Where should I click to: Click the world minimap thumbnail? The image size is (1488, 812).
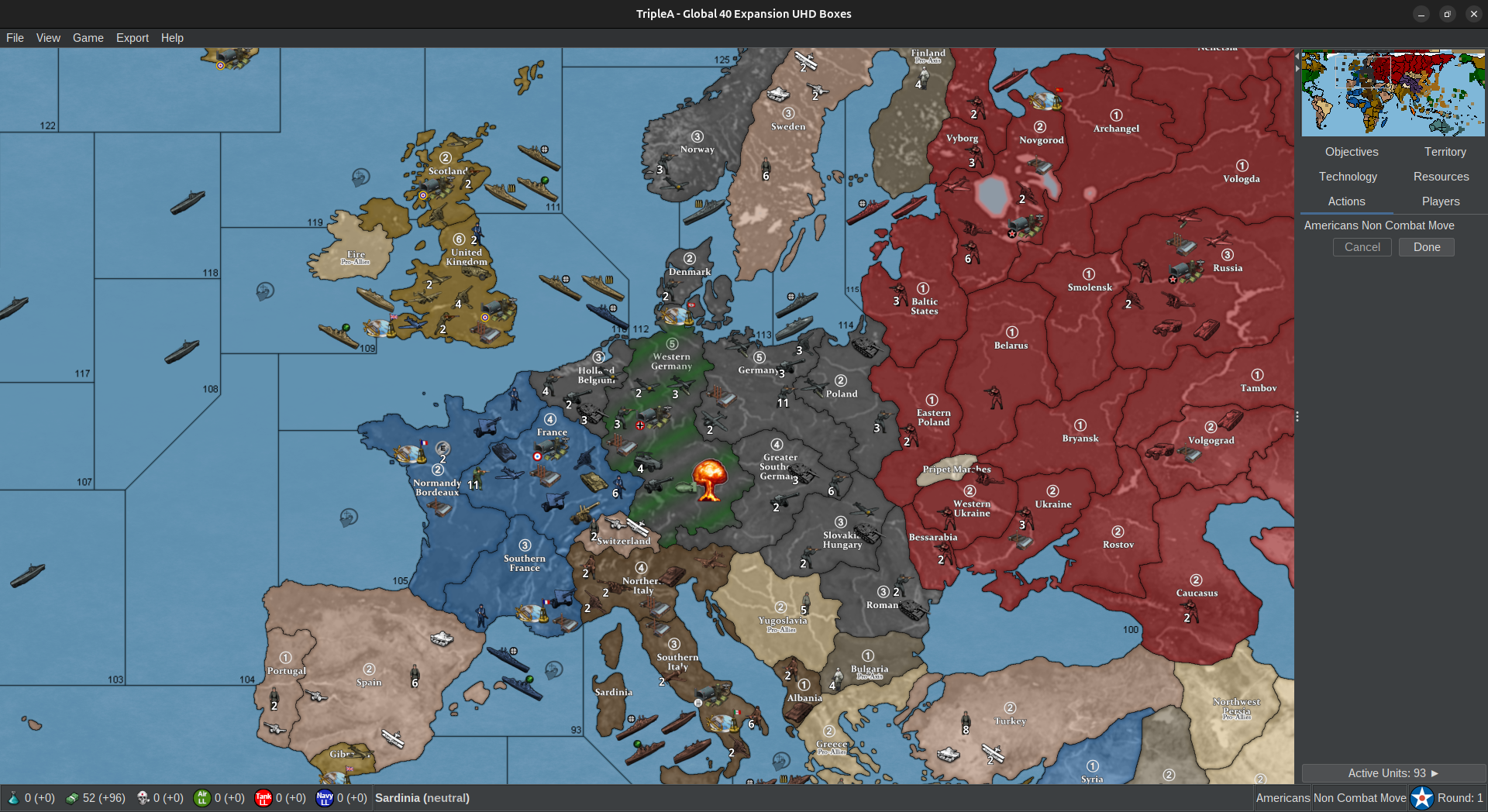pos(1393,93)
